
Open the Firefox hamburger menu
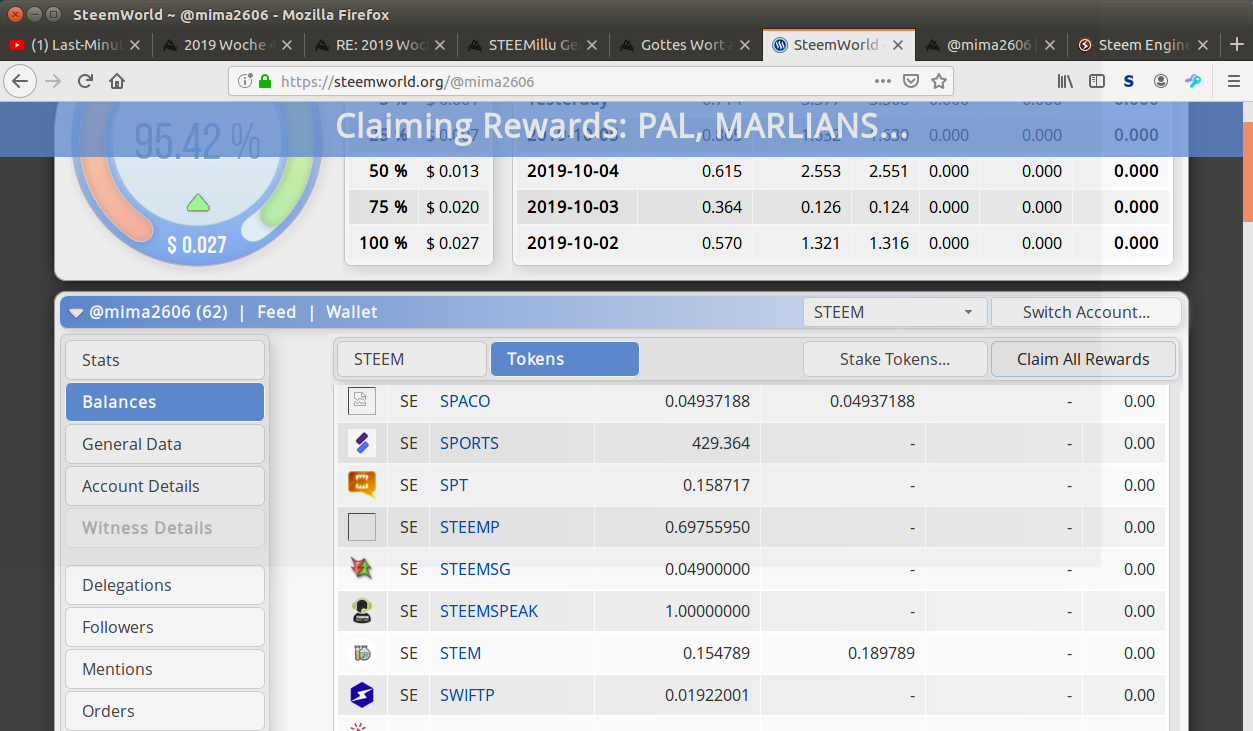tap(1233, 81)
